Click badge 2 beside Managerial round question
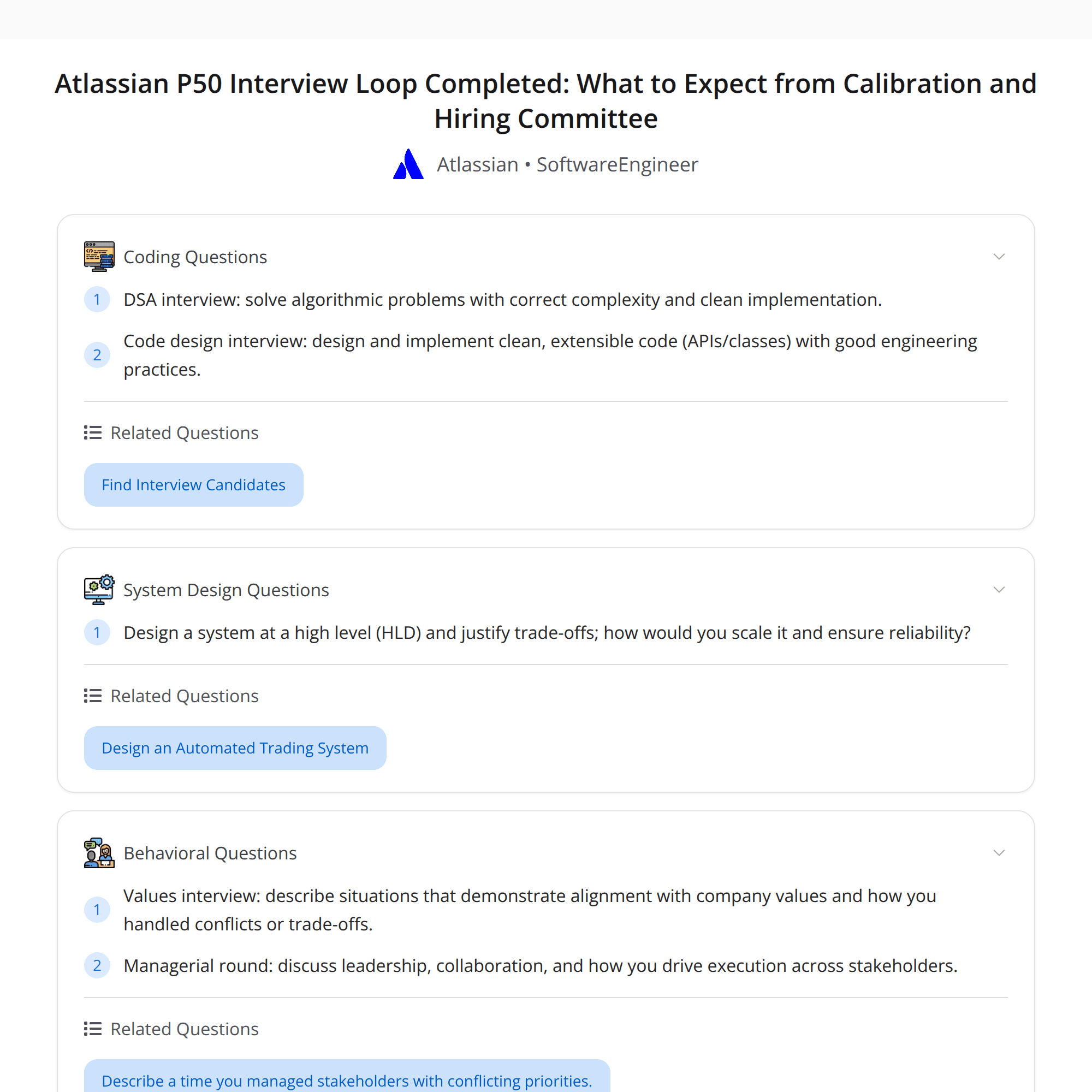 point(97,965)
